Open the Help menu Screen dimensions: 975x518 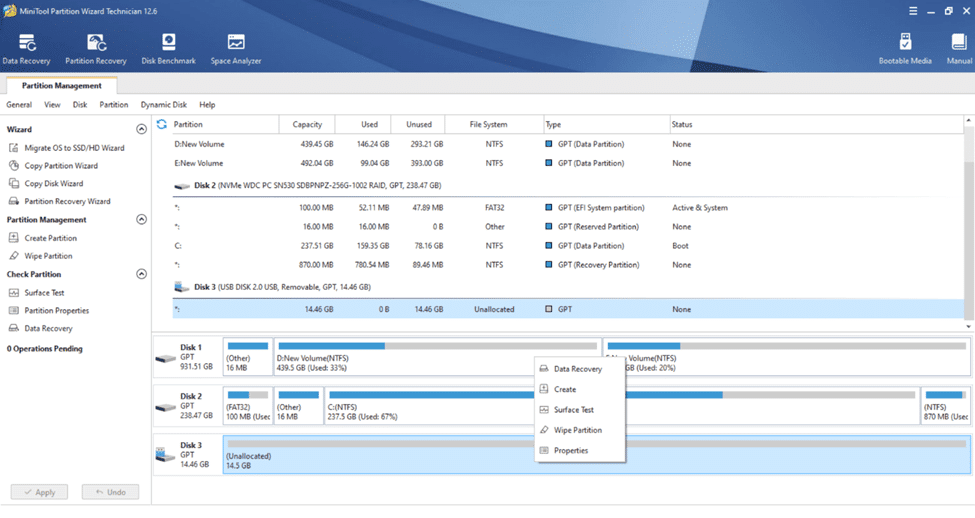point(207,105)
